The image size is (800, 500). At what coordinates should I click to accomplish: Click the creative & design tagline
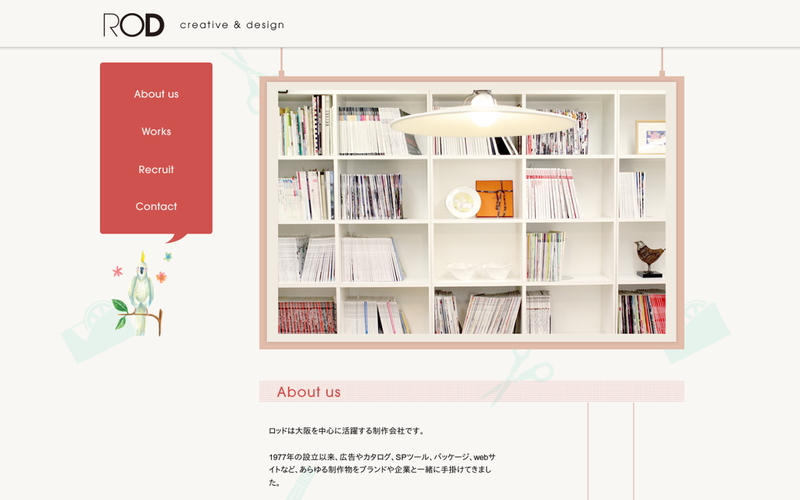coord(232,25)
